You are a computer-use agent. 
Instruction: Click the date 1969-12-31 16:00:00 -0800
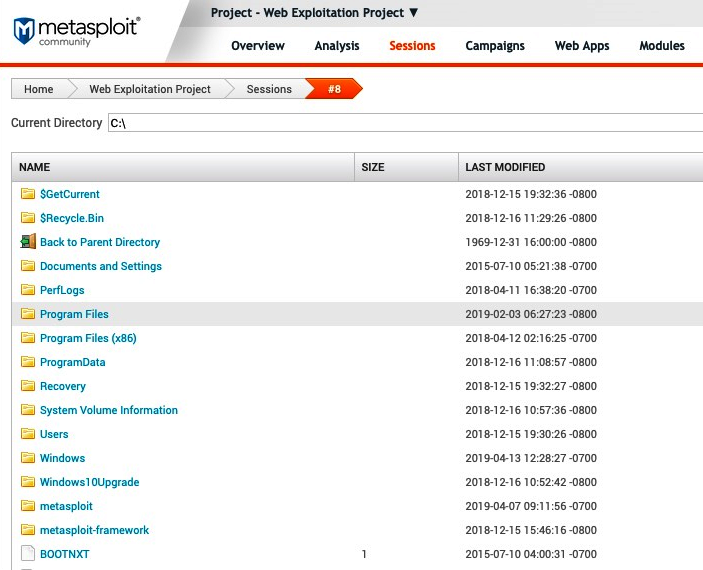(x=531, y=242)
